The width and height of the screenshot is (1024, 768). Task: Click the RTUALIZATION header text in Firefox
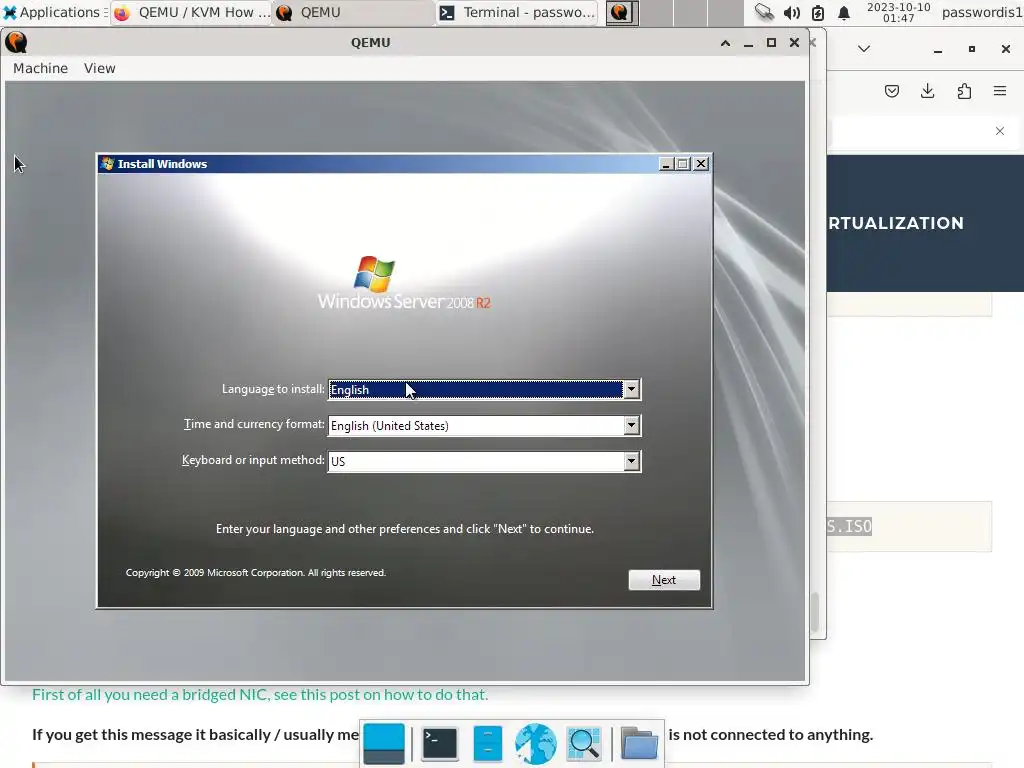click(x=896, y=223)
